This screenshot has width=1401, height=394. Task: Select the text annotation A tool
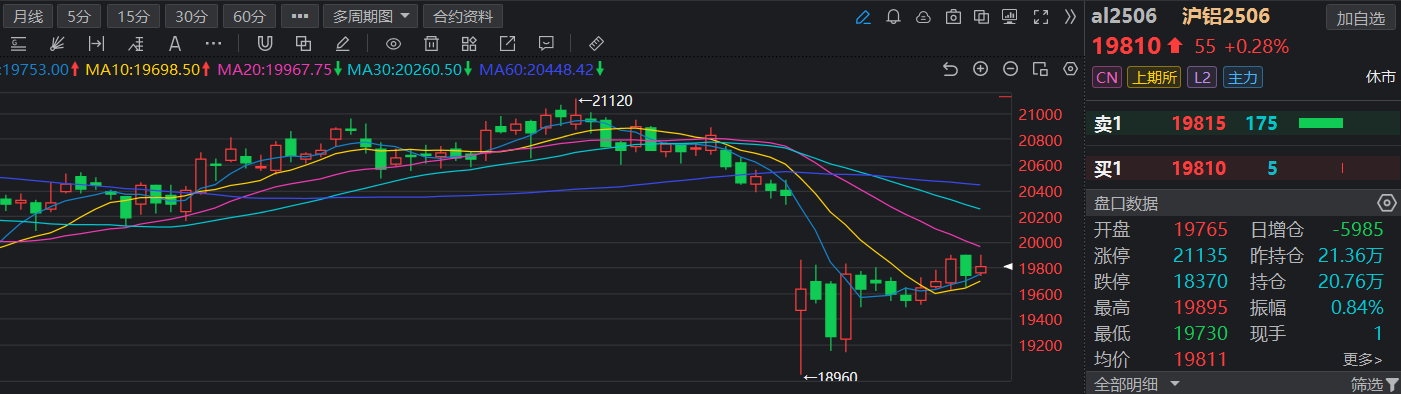click(x=175, y=43)
